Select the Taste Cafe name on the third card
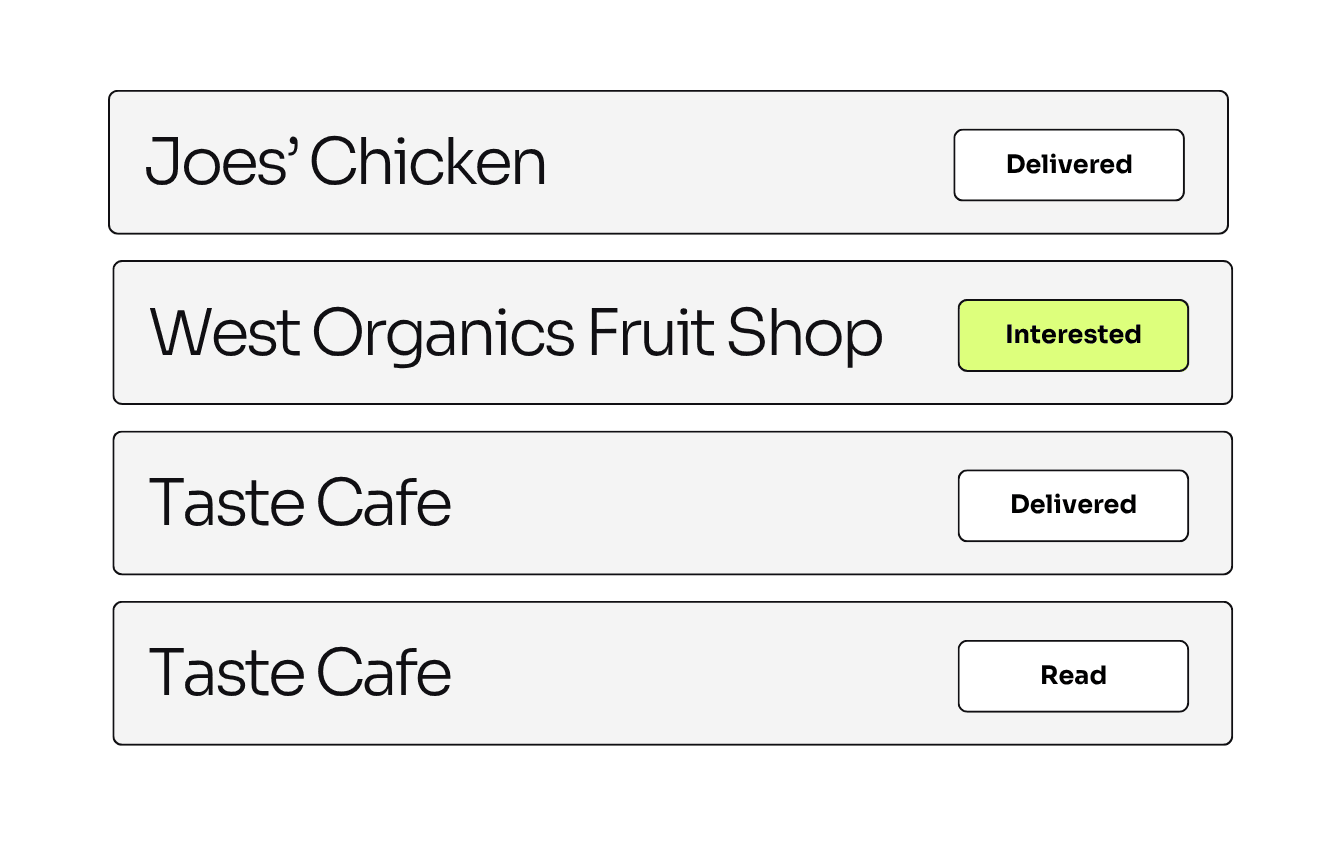The image size is (1340, 846). tap(300, 503)
